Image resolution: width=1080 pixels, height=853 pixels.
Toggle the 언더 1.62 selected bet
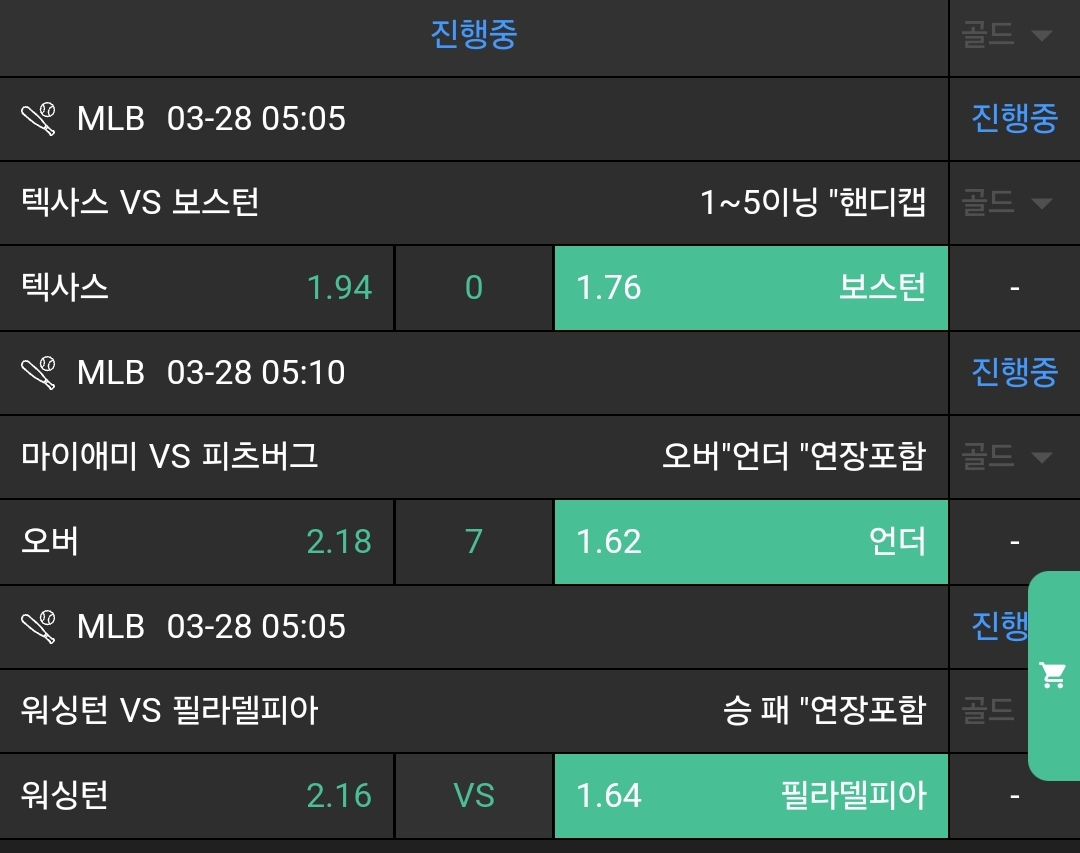point(750,542)
